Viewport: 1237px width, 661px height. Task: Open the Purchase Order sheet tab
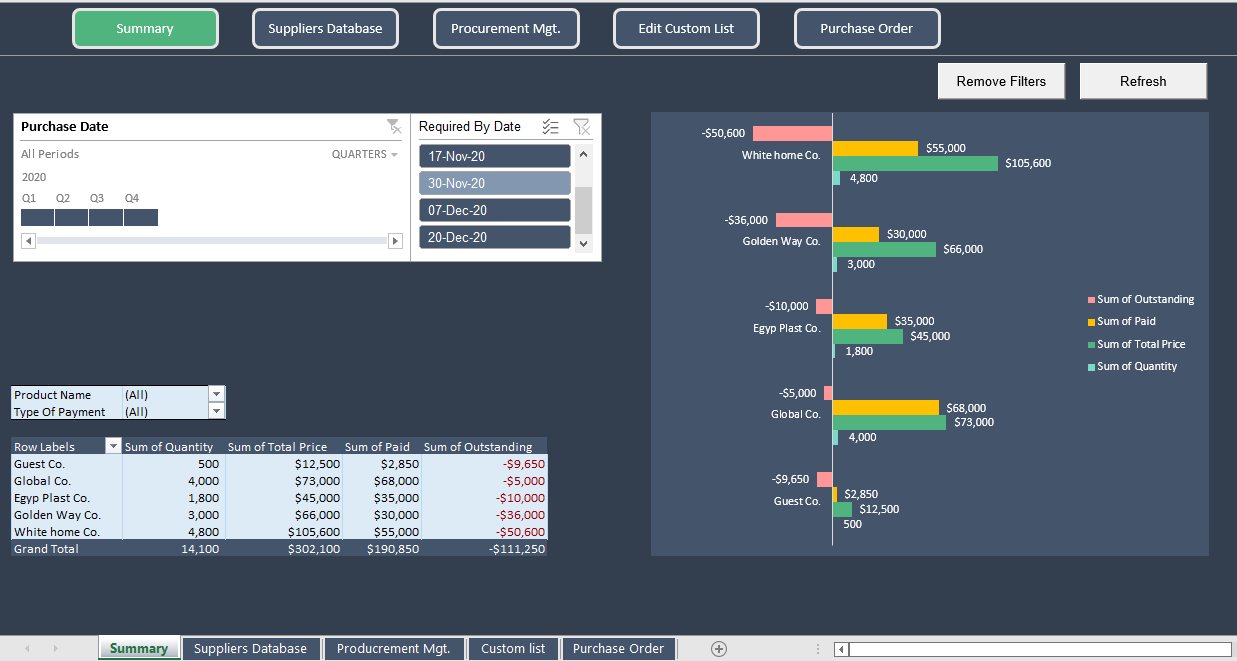click(618, 649)
